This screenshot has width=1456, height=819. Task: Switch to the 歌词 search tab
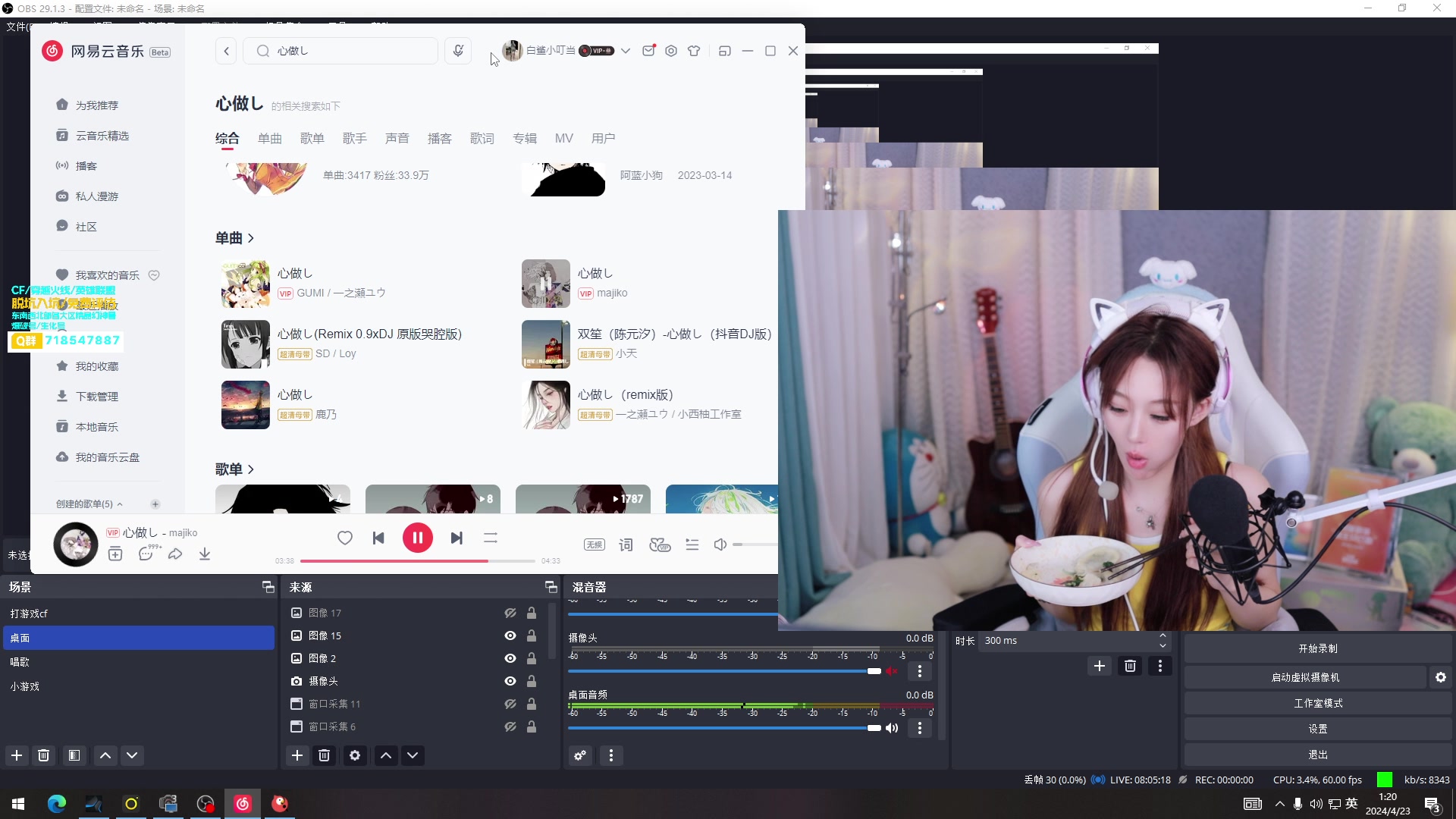click(x=482, y=138)
